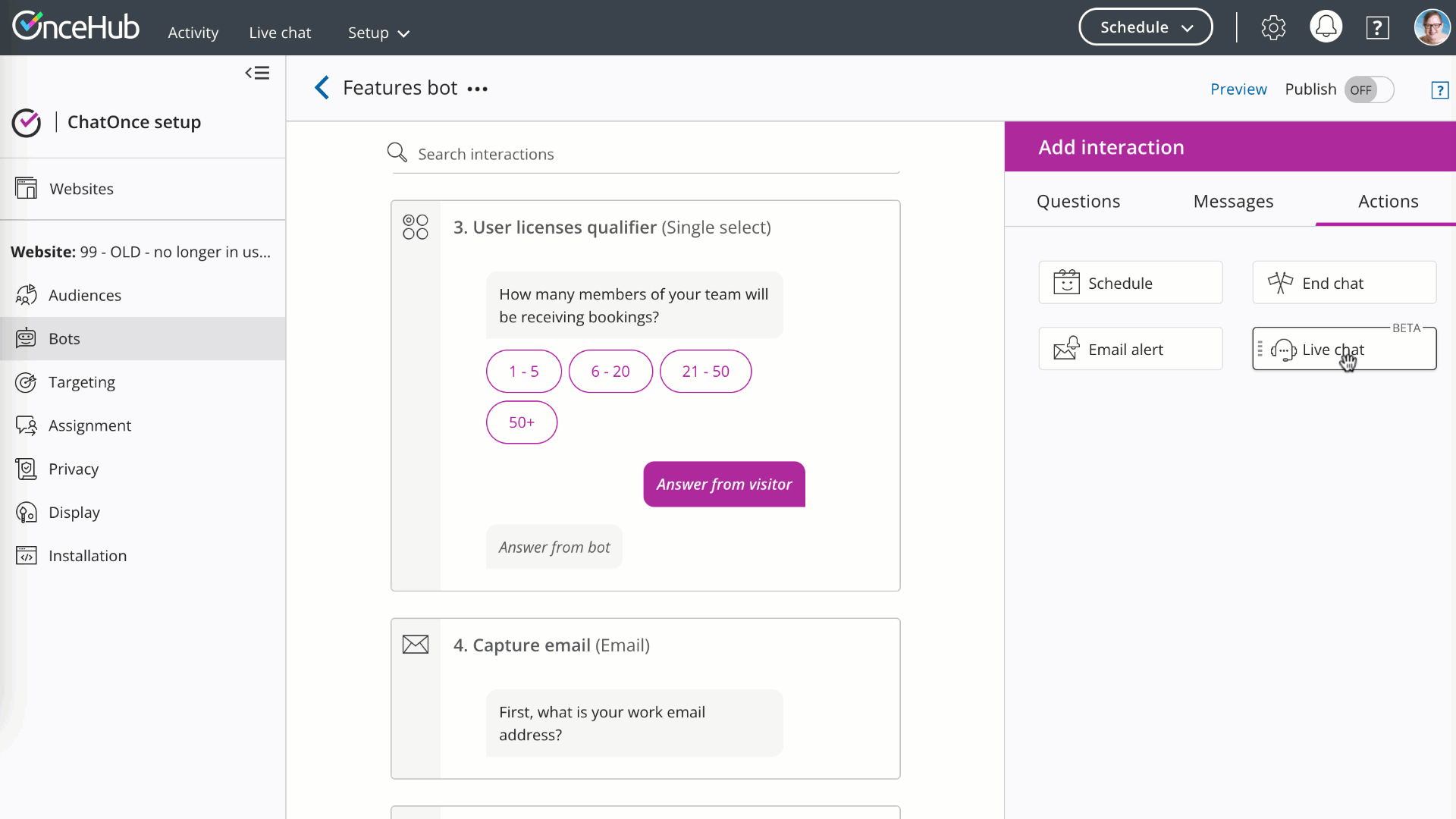1456x819 pixels.
Task: Open the Targeting sidebar section
Action: click(x=81, y=382)
